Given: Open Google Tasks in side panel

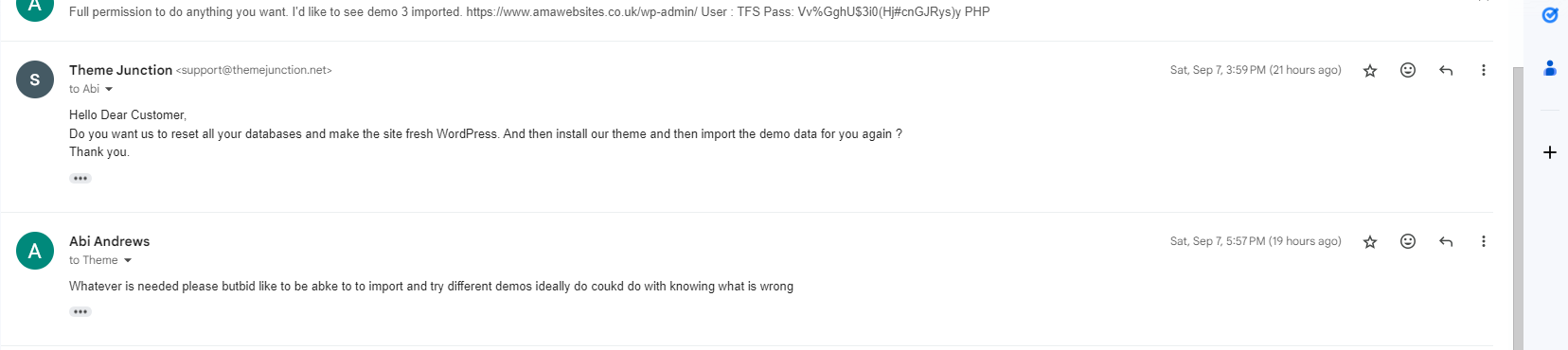Looking at the screenshot, I should [x=1550, y=15].
